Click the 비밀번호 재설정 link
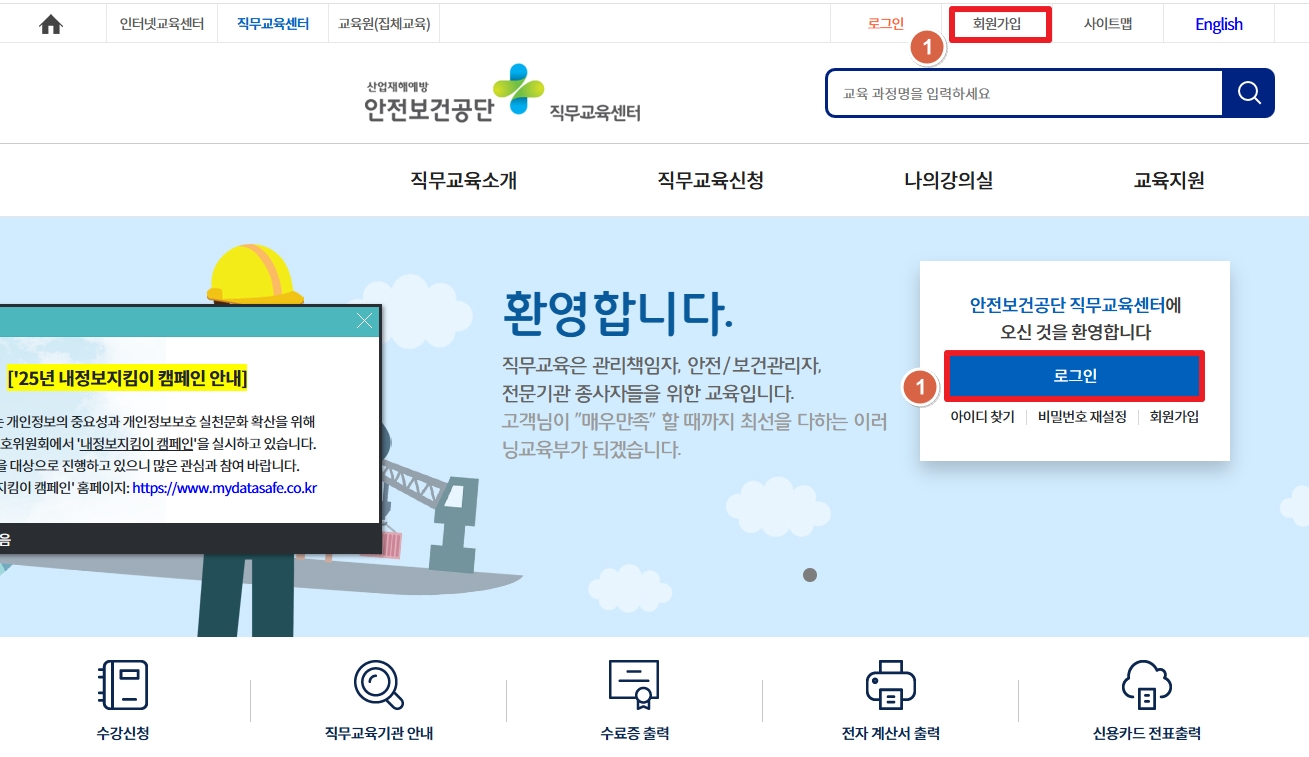The width and height of the screenshot is (1309, 757). (1082, 417)
